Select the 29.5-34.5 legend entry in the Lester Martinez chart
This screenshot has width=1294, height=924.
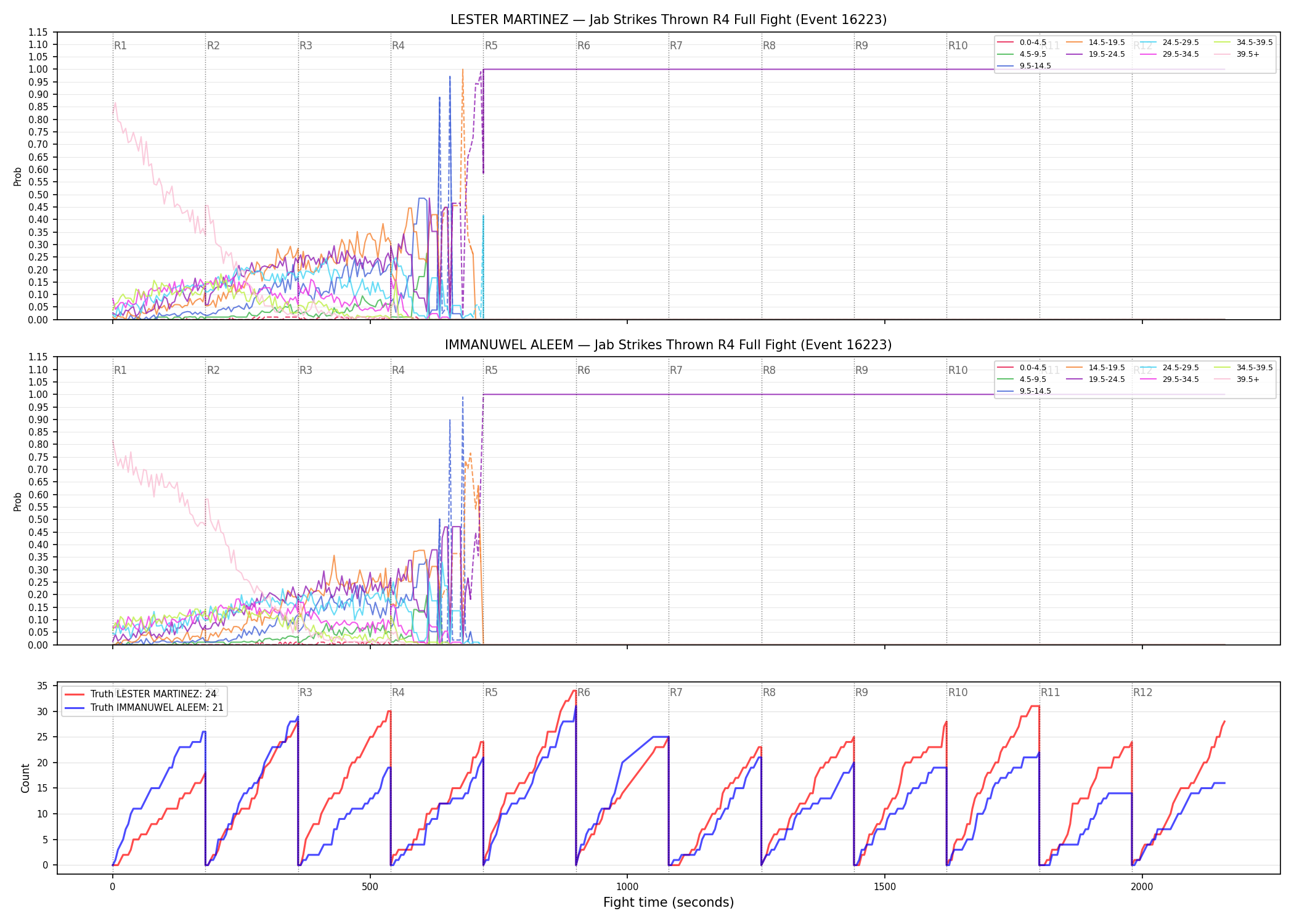[x=1170, y=54]
